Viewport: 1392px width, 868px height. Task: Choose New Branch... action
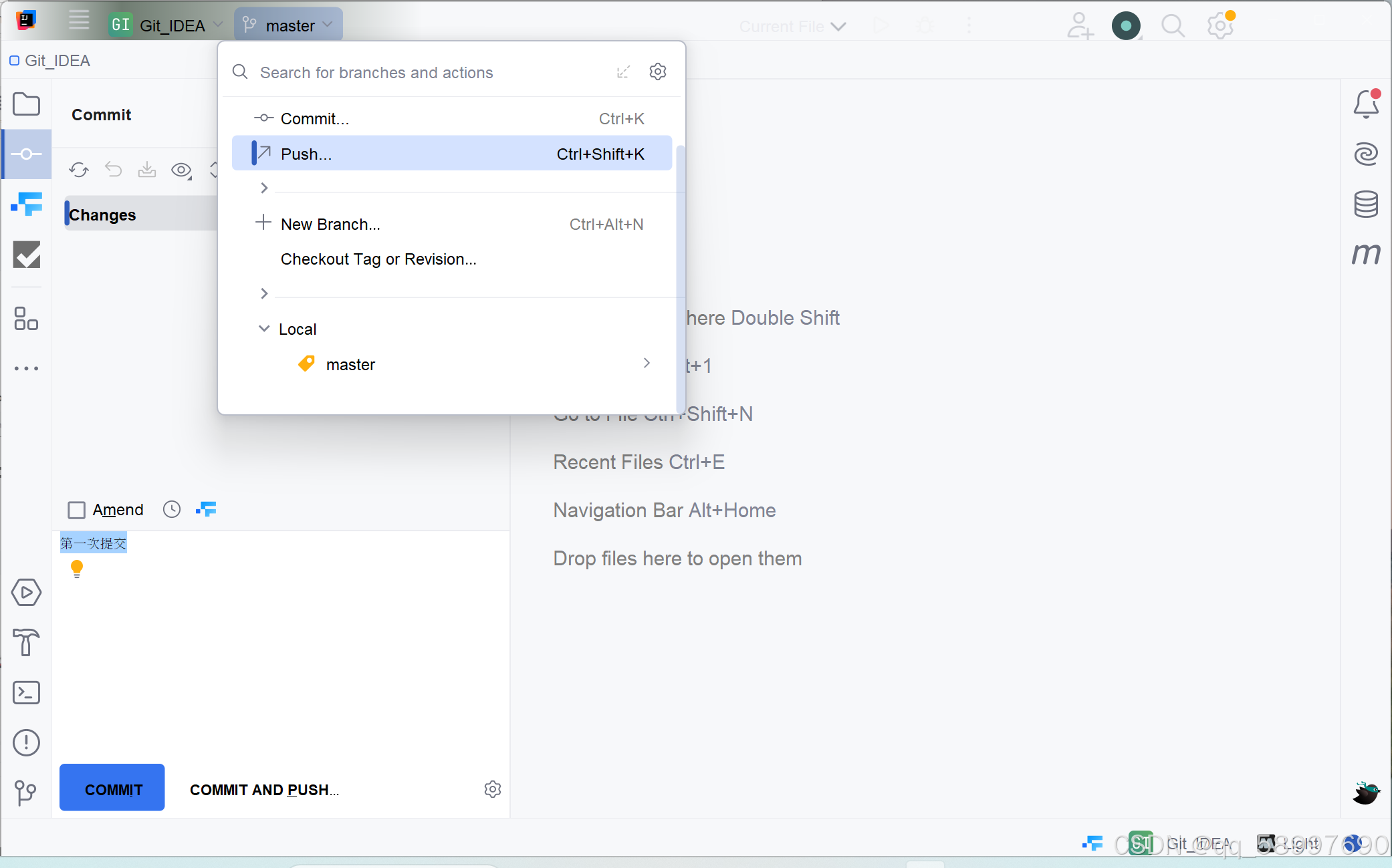click(x=330, y=224)
